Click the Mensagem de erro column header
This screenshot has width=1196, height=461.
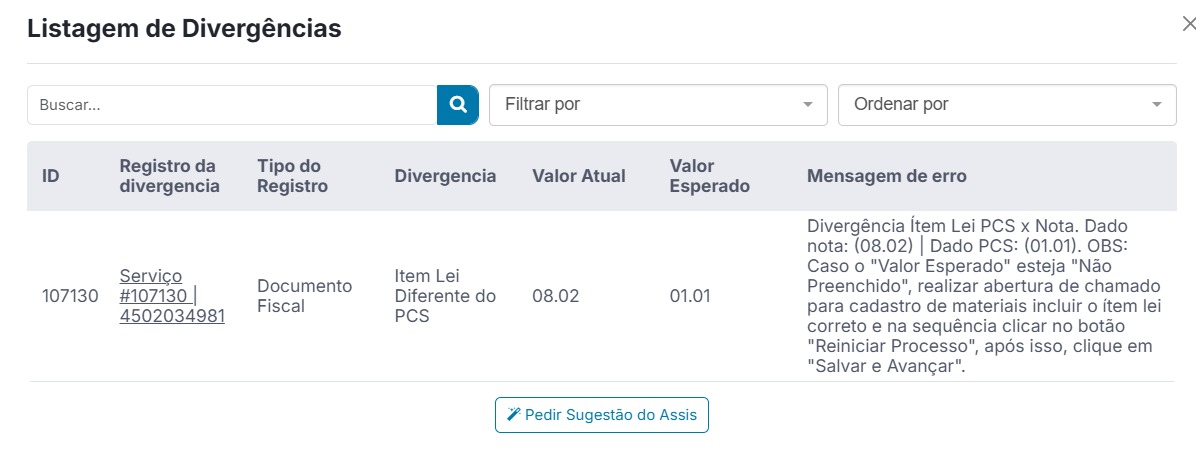tap(887, 176)
